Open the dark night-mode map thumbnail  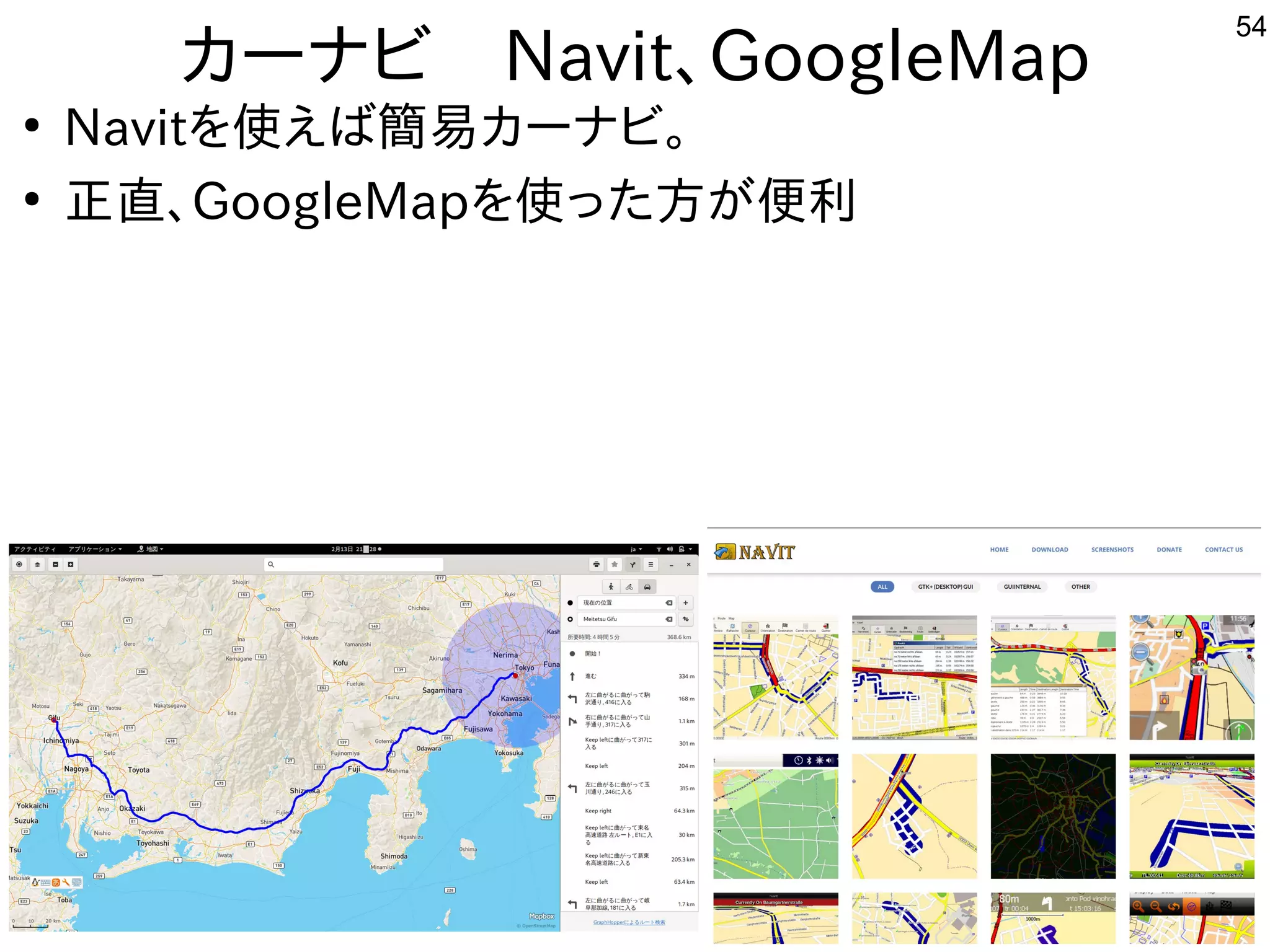(1053, 816)
